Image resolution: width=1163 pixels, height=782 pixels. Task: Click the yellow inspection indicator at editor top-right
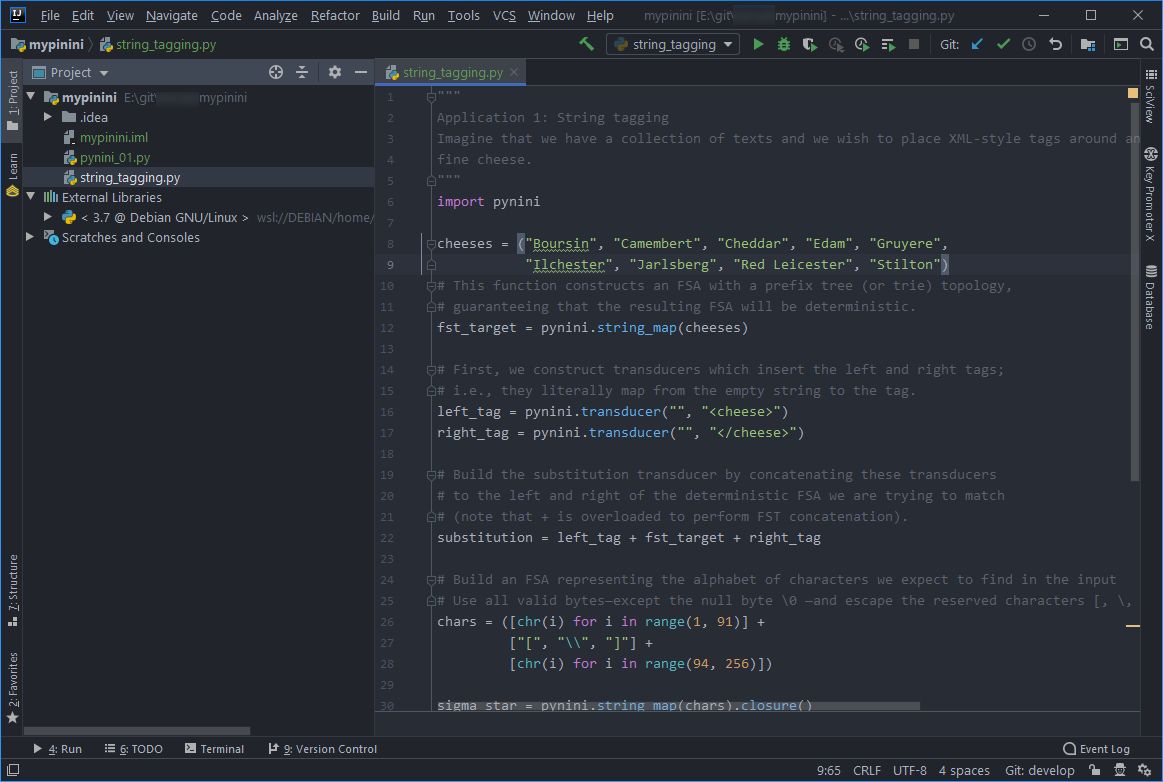(1133, 93)
